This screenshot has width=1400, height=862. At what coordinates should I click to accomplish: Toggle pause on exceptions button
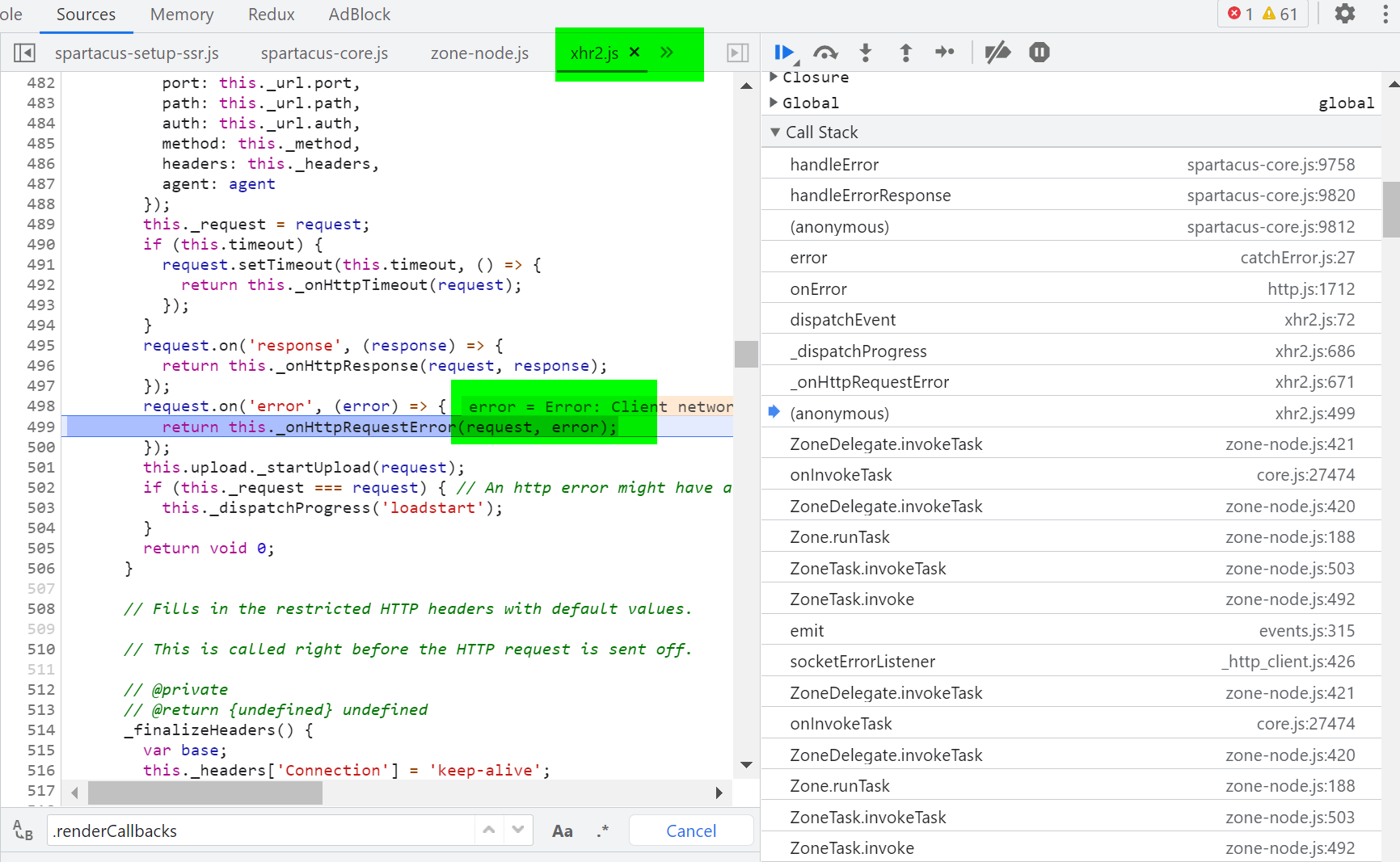pyautogui.click(x=1039, y=53)
